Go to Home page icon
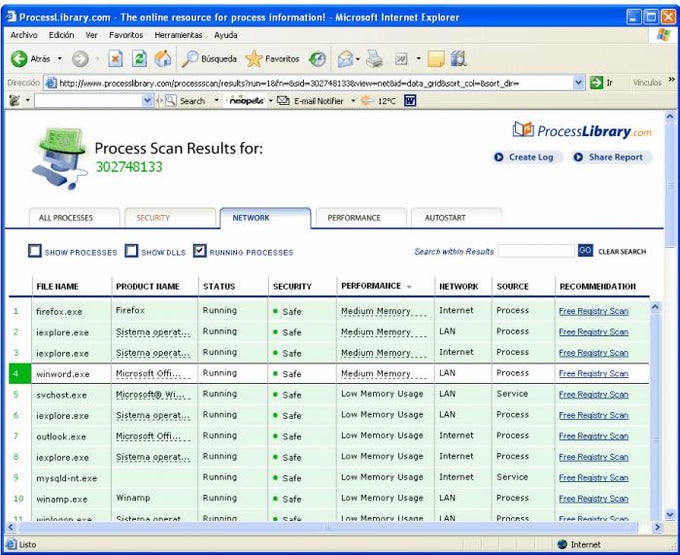Screen dimensions: 680x555 pyautogui.click(x=162, y=59)
